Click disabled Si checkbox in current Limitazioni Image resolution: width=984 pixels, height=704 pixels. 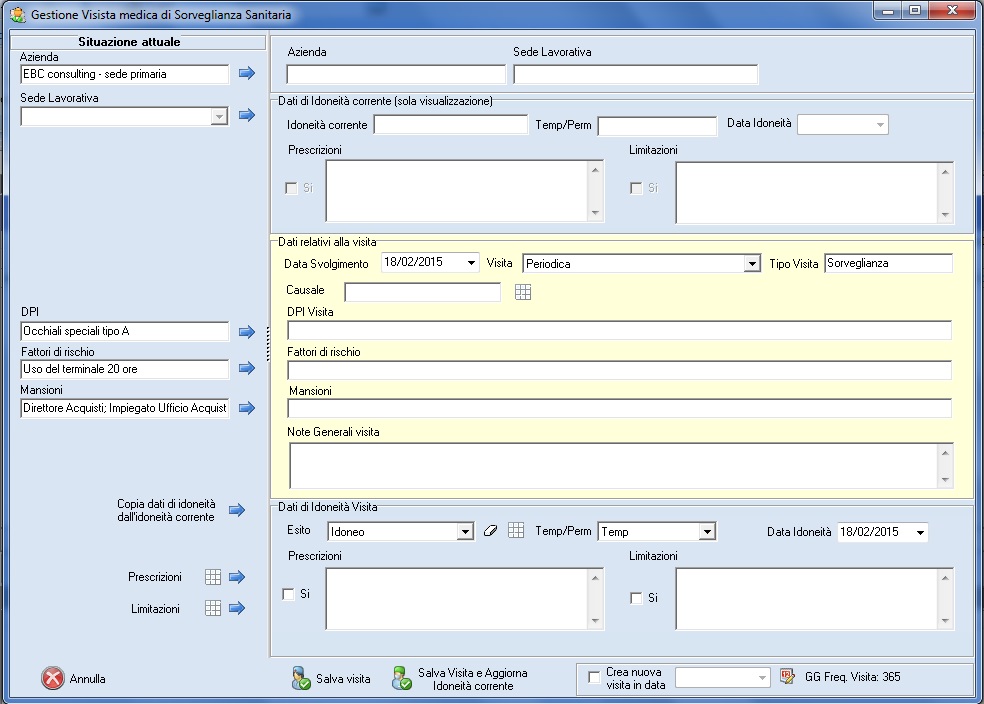point(636,188)
